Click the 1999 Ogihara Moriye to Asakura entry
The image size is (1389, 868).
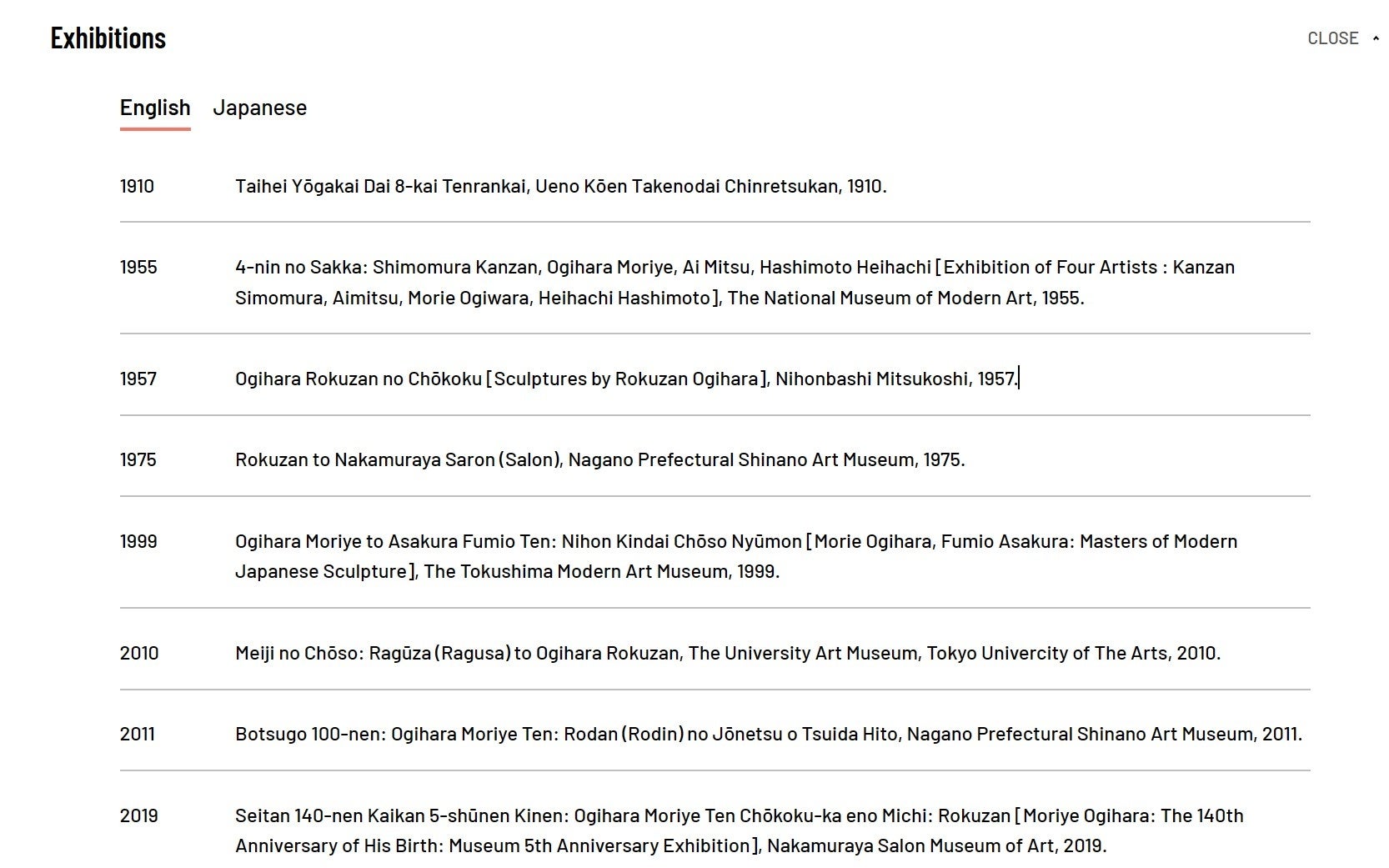pos(736,556)
